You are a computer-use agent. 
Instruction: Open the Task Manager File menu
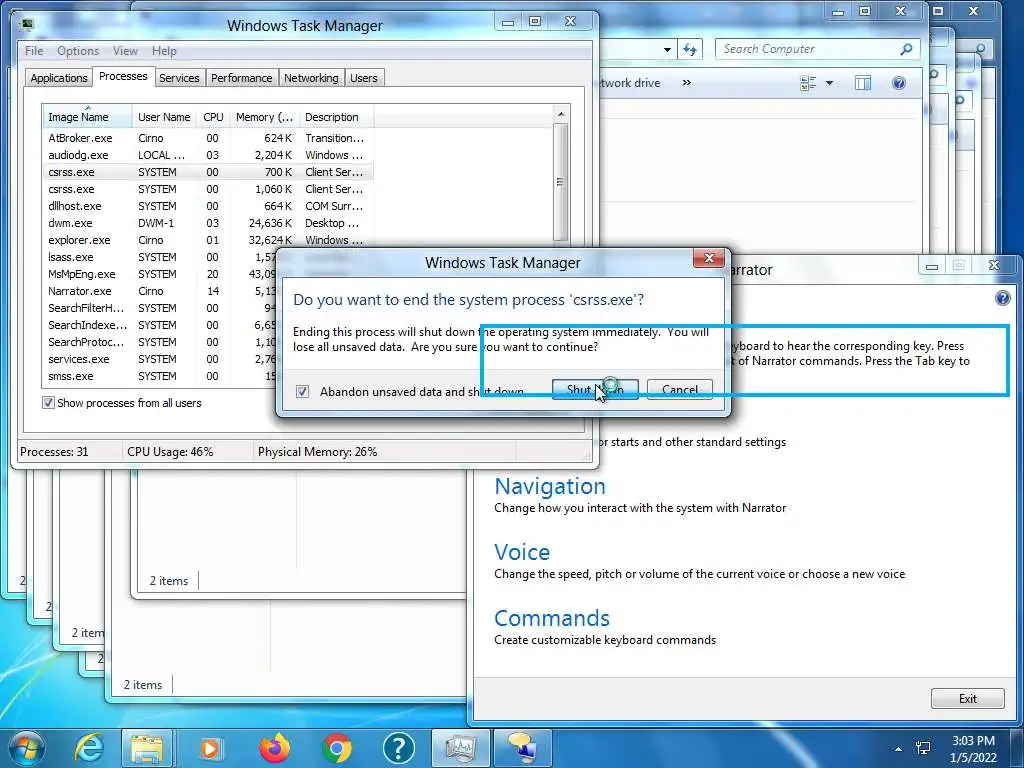(x=34, y=51)
